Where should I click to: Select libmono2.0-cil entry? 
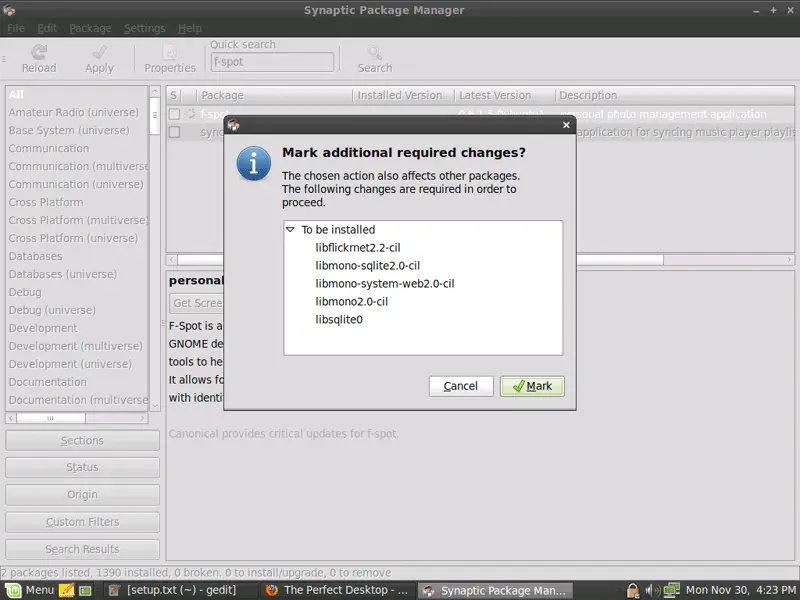click(x=352, y=302)
